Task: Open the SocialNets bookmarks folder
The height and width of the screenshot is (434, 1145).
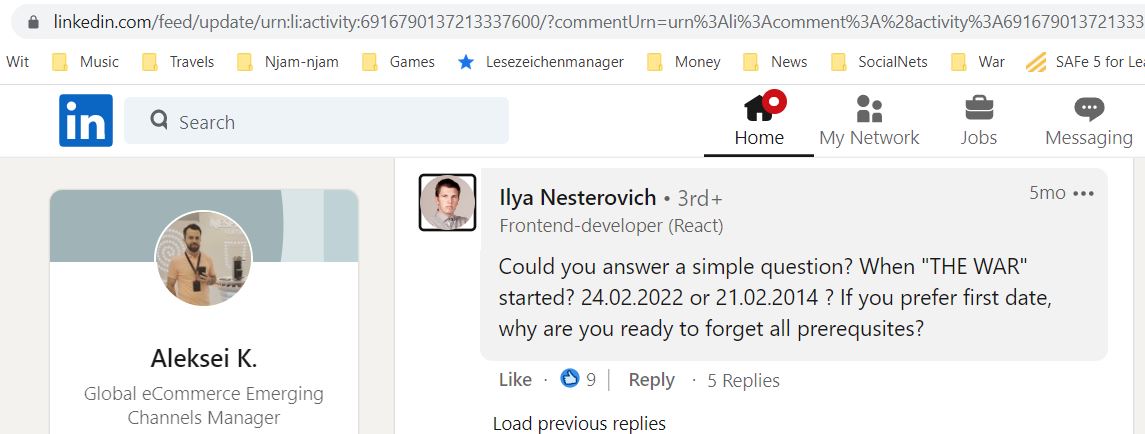Action: point(879,62)
